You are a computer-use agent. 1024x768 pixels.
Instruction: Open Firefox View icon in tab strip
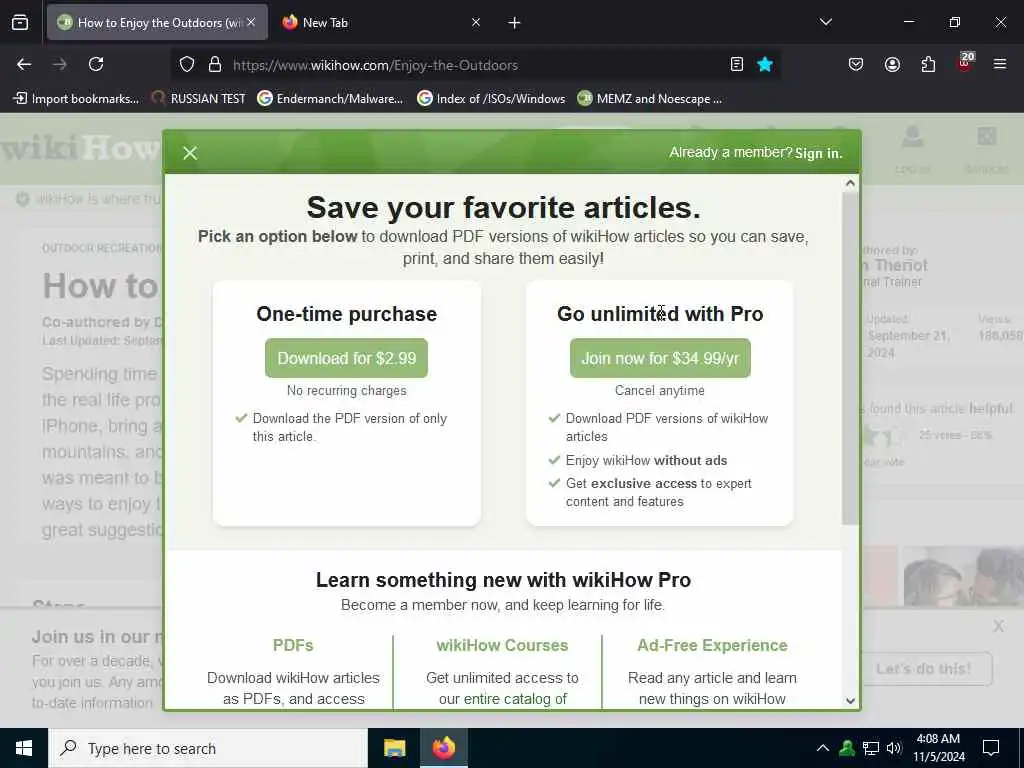click(x=20, y=22)
